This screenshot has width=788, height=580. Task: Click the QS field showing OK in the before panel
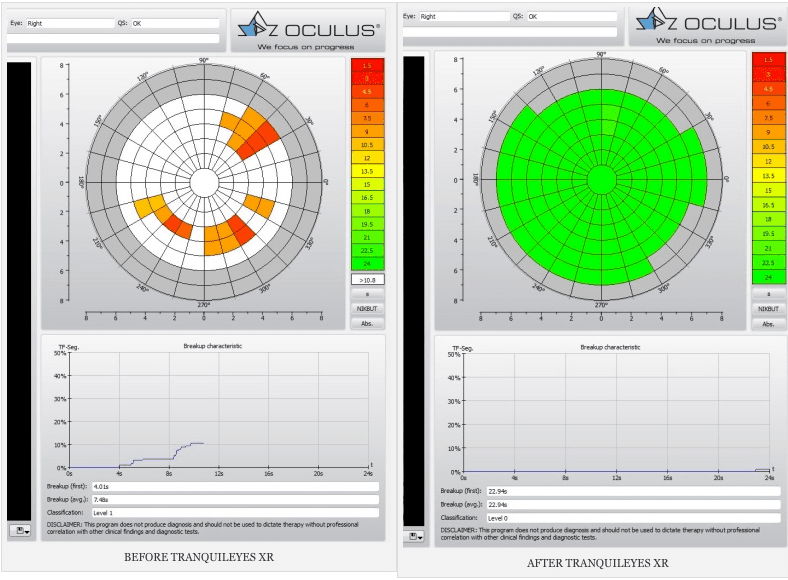tap(175, 23)
